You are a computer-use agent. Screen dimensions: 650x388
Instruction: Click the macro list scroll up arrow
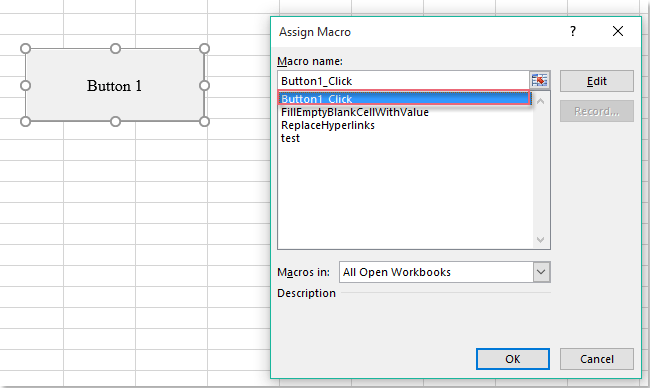point(541,102)
